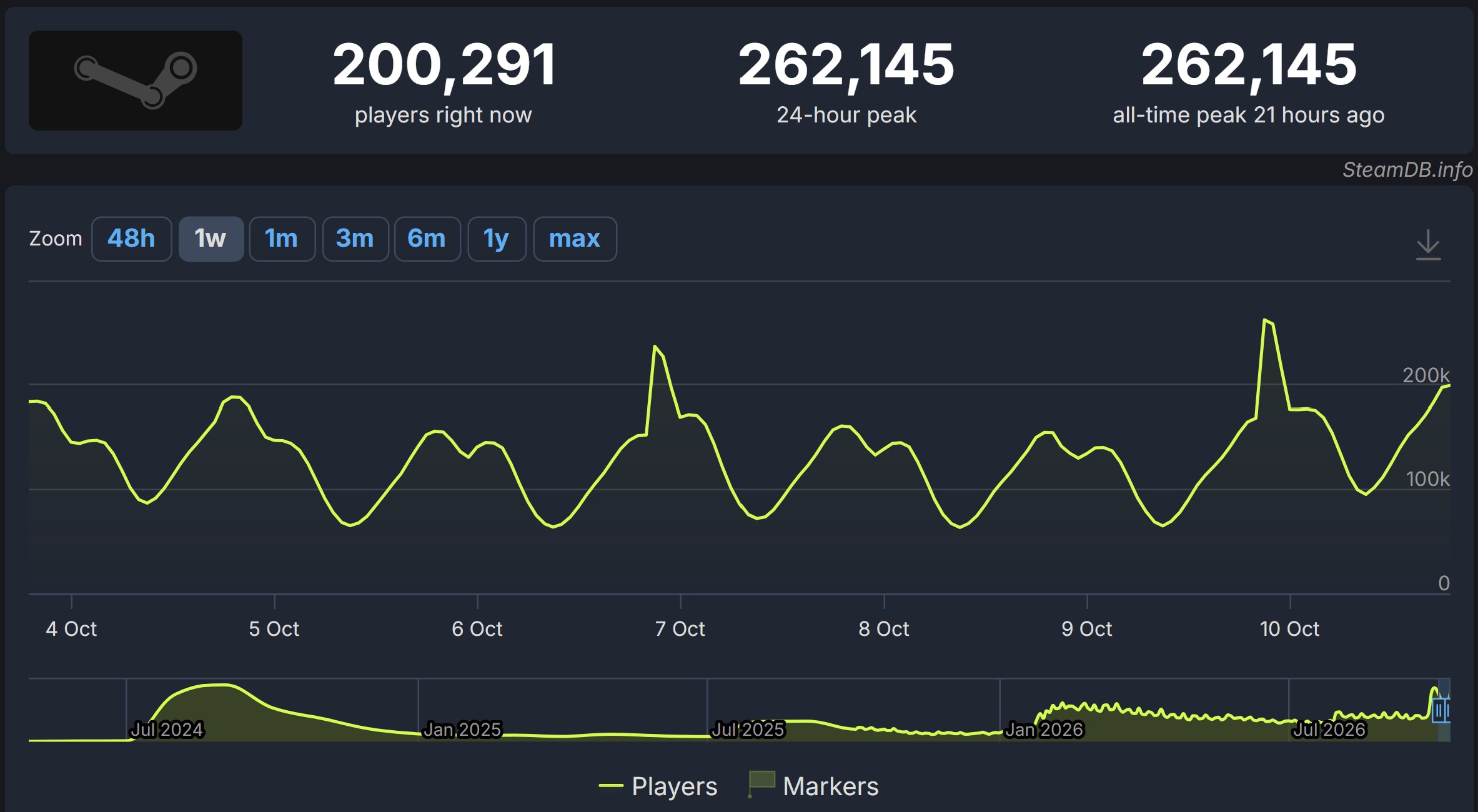The width and height of the screenshot is (1478, 812).
Task: Choose the 3m zoom option
Action: pyautogui.click(x=355, y=239)
